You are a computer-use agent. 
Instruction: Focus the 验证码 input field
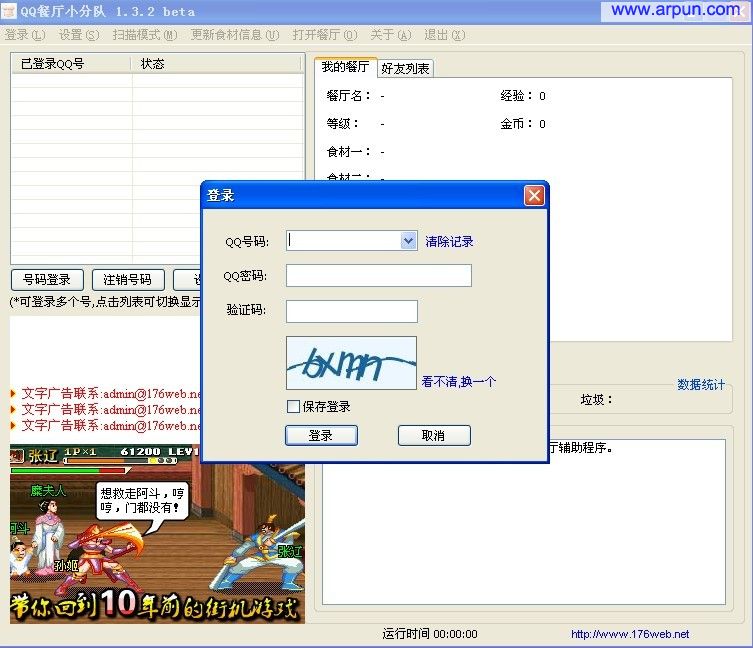(352, 311)
